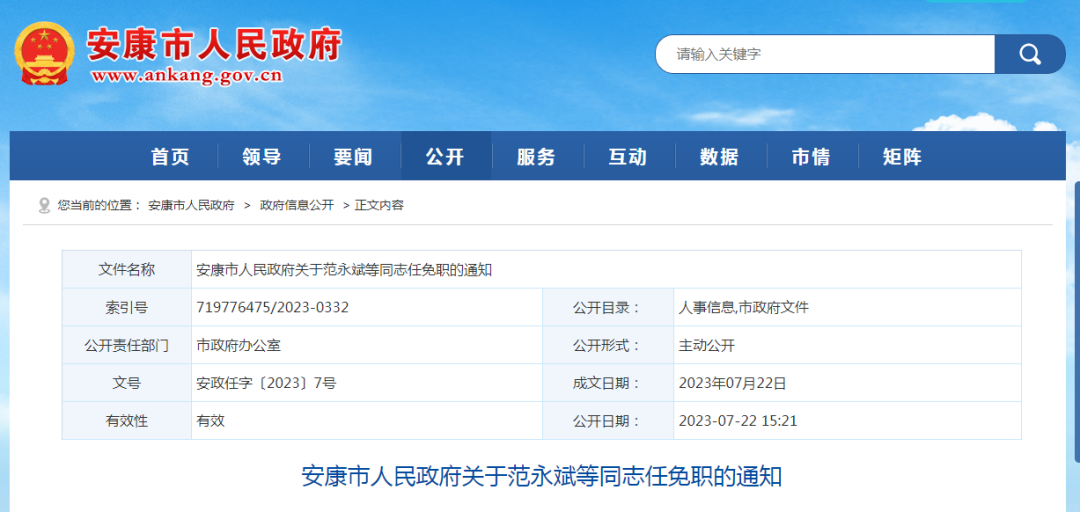Open the 领导 navigation tab
This screenshot has height=512, width=1080.
point(262,157)
